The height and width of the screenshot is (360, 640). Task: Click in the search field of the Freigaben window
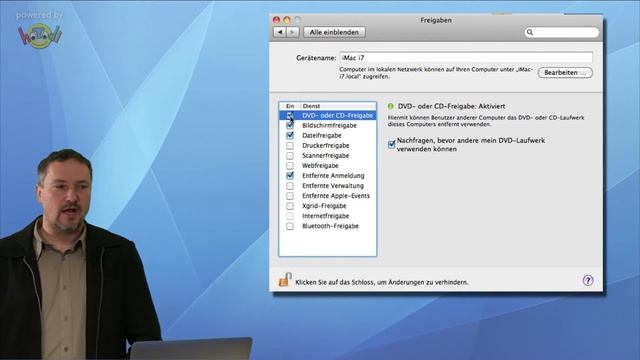562,32
